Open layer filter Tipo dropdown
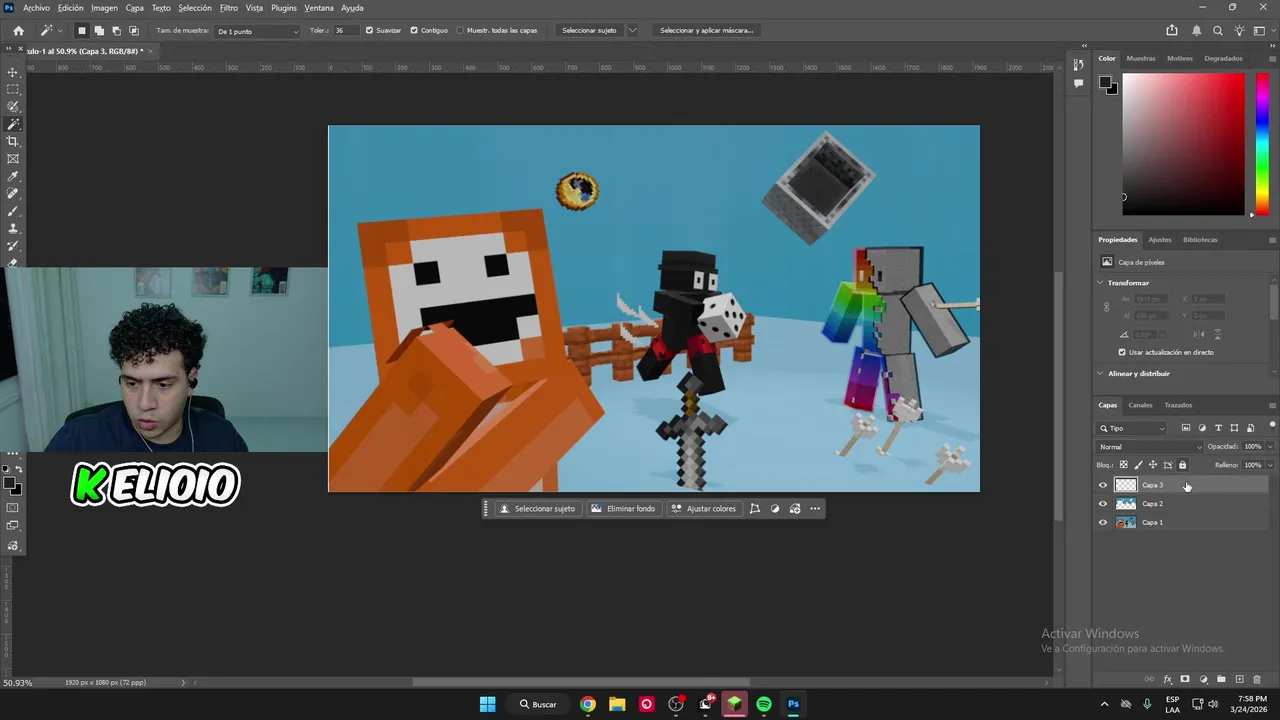This screenshot has height=720, width=1280. pyautogui.click(x=1133, y=428)
